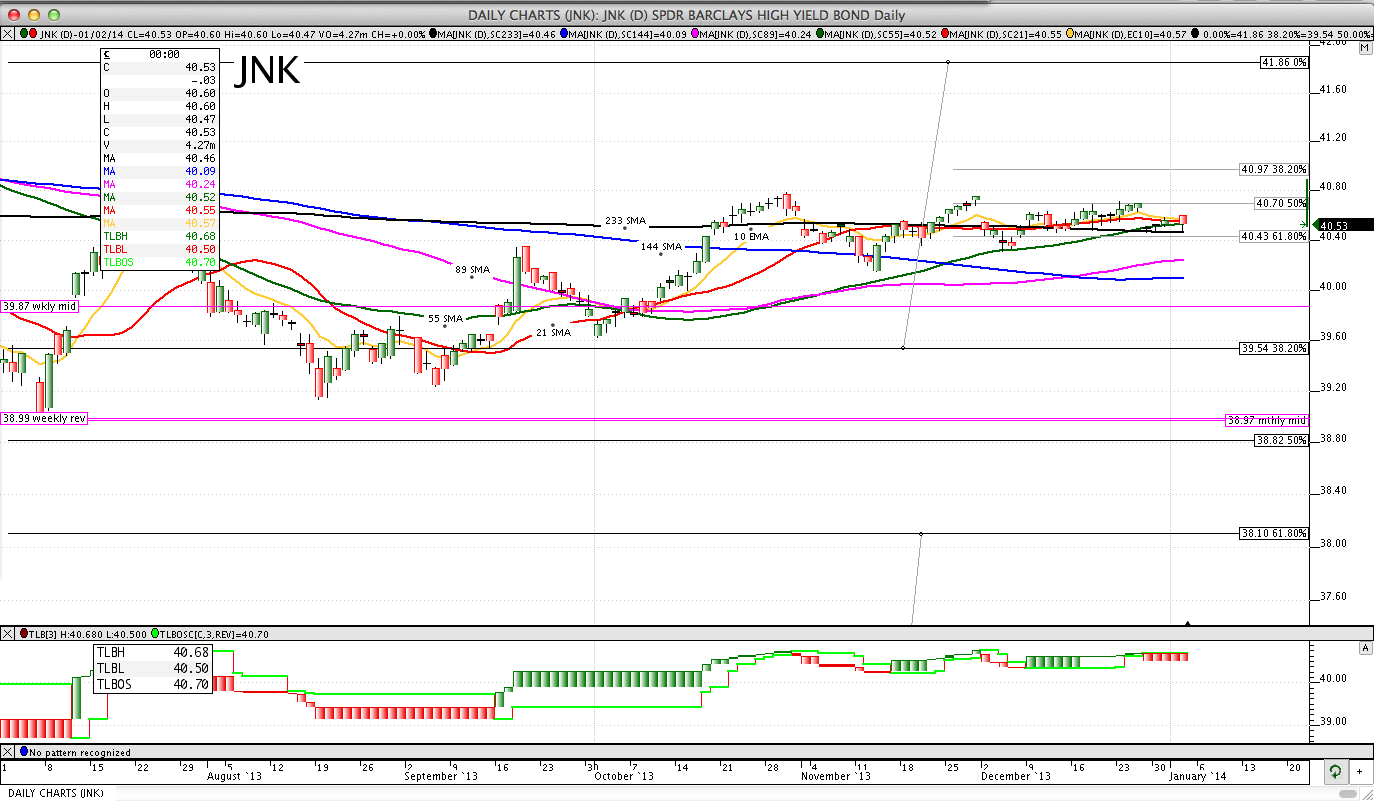Click the JNK (D) quote text in the legend bar
This screenshot has height=801, width=1374.
pos(233,33)
